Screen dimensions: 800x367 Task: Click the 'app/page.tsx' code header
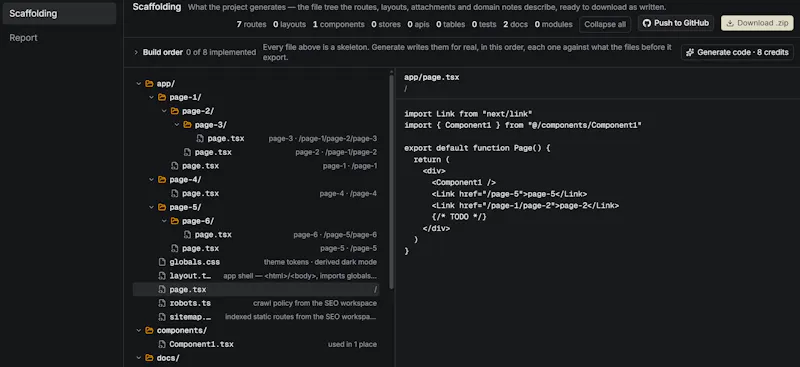[432, 78]
